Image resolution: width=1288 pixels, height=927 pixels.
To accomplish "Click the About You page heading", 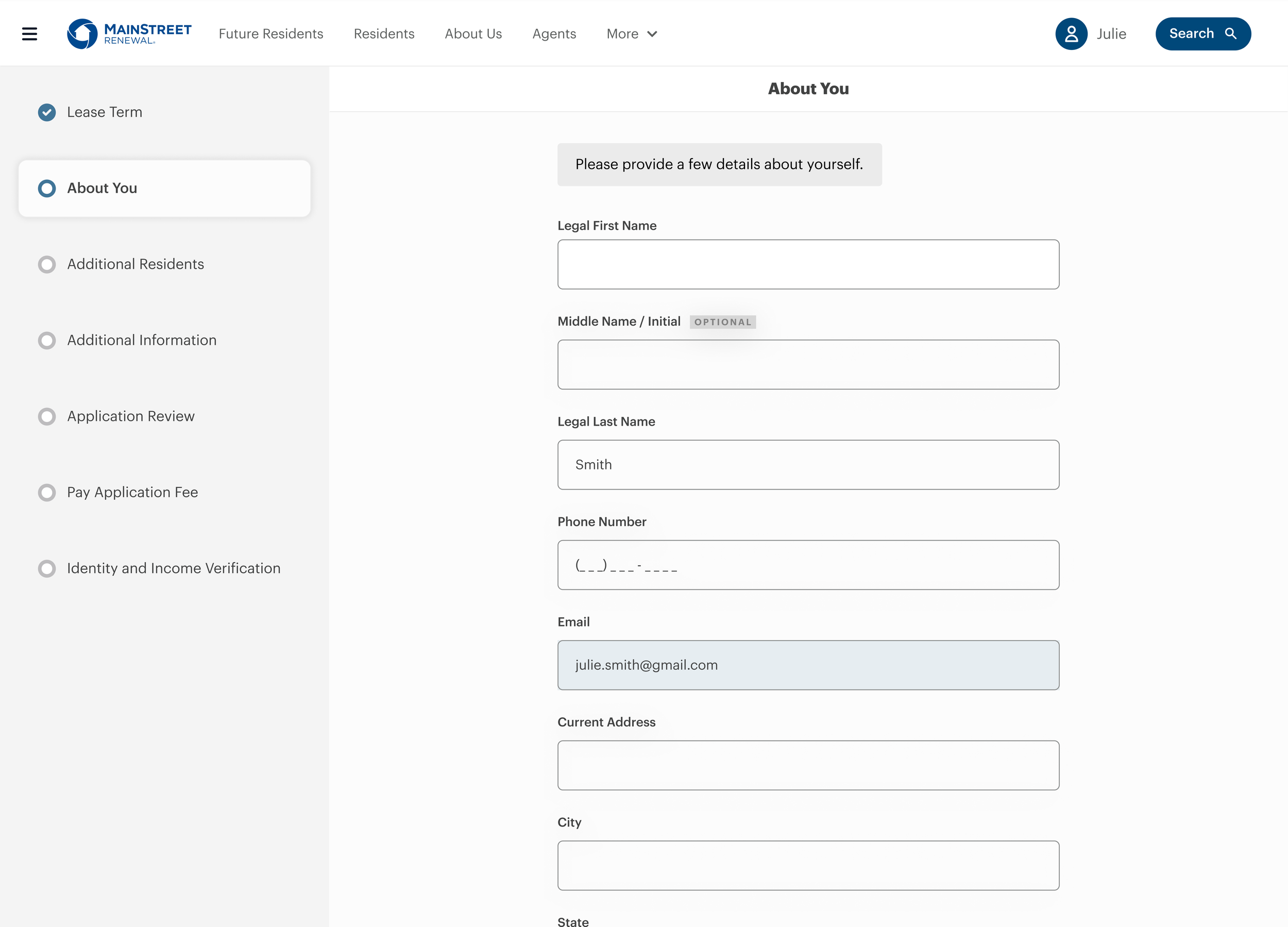I will click(808, 89).
